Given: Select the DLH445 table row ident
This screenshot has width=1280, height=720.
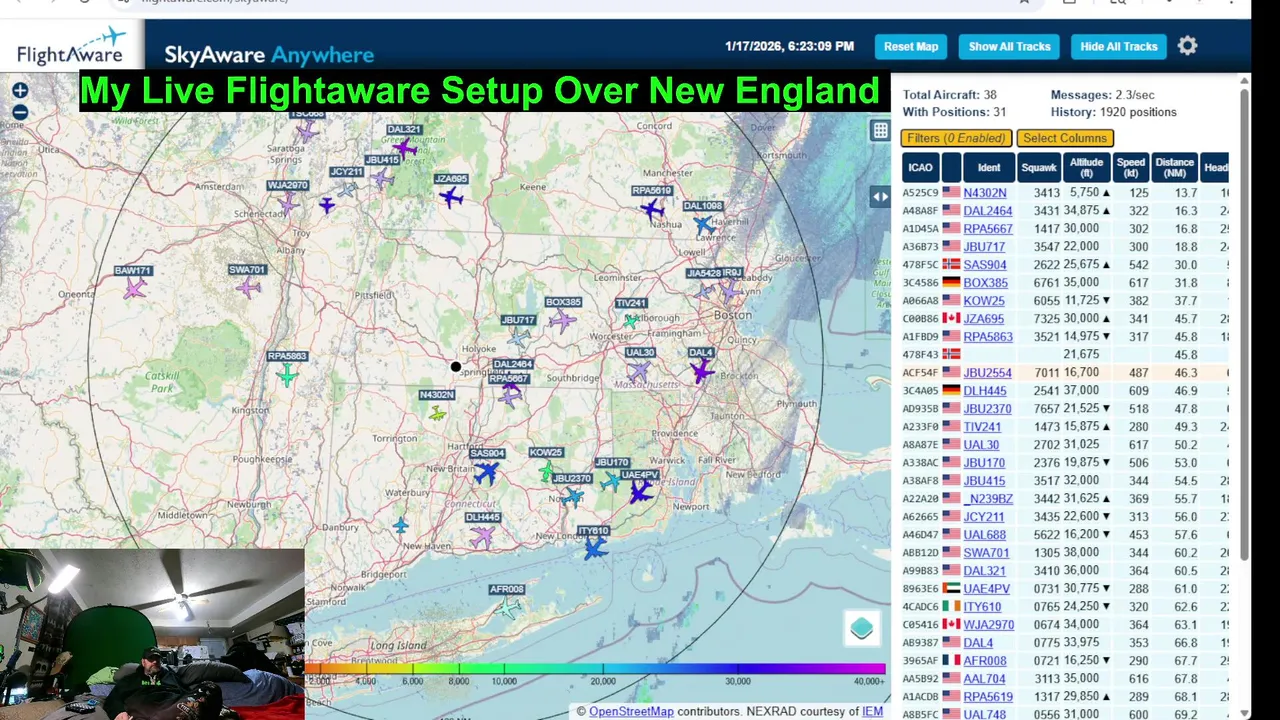Looking at the screenshot, I should (x=985, y=391).
